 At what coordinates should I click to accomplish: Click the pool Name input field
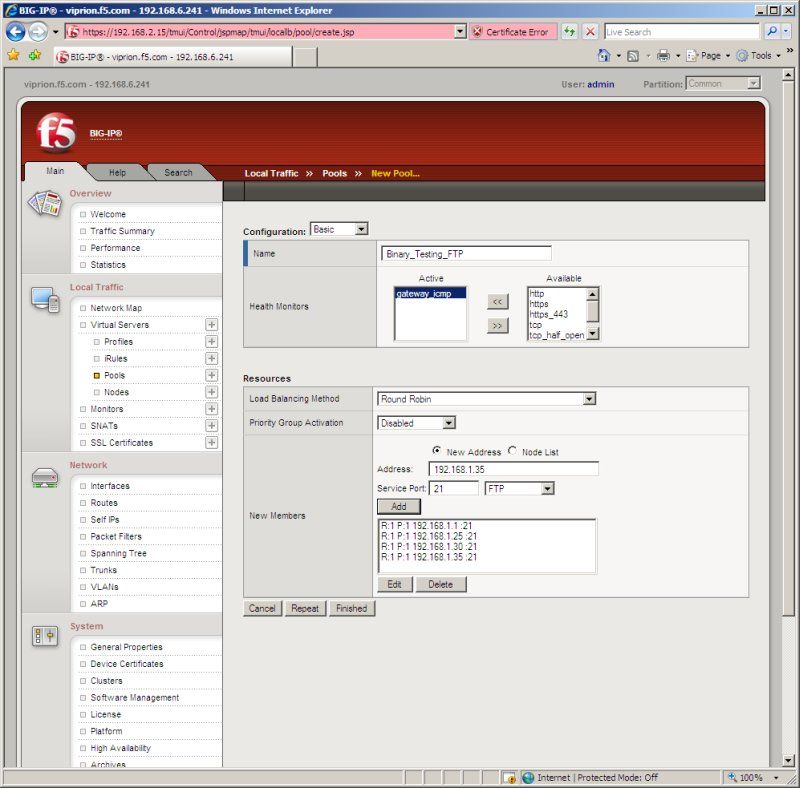point(466,254)
